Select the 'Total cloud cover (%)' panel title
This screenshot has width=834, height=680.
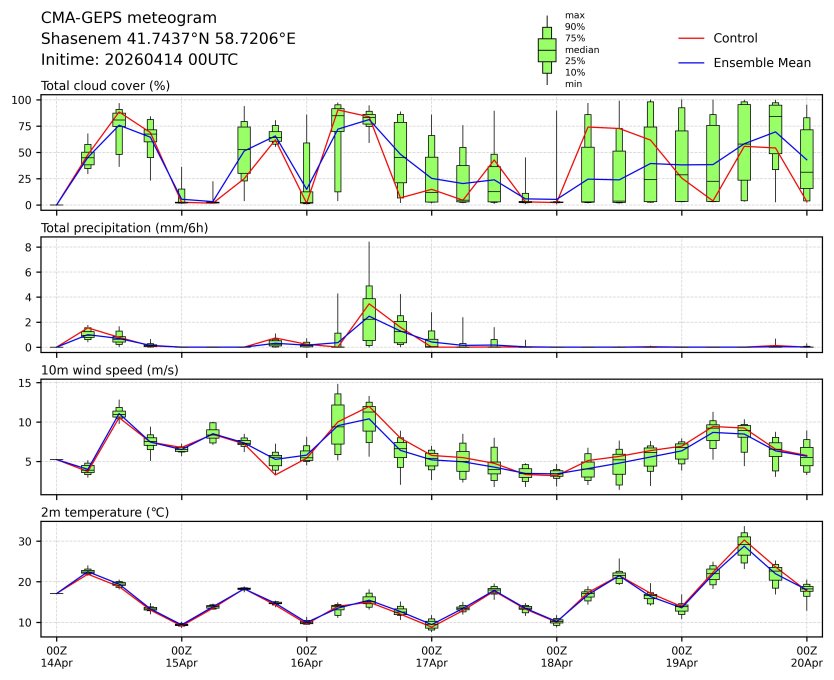coord(105,85)
